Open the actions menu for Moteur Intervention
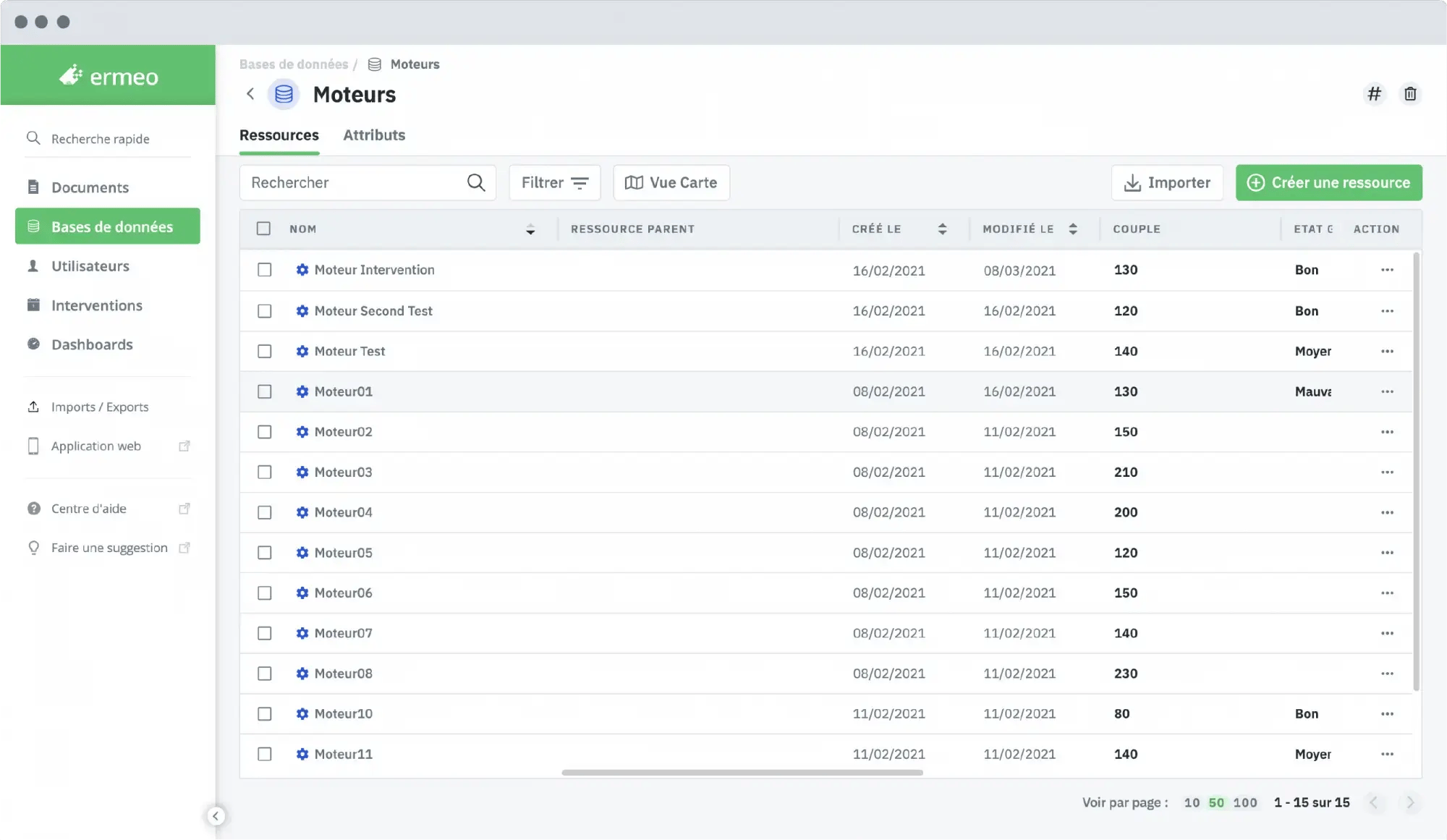 [x=1386, y=270]
